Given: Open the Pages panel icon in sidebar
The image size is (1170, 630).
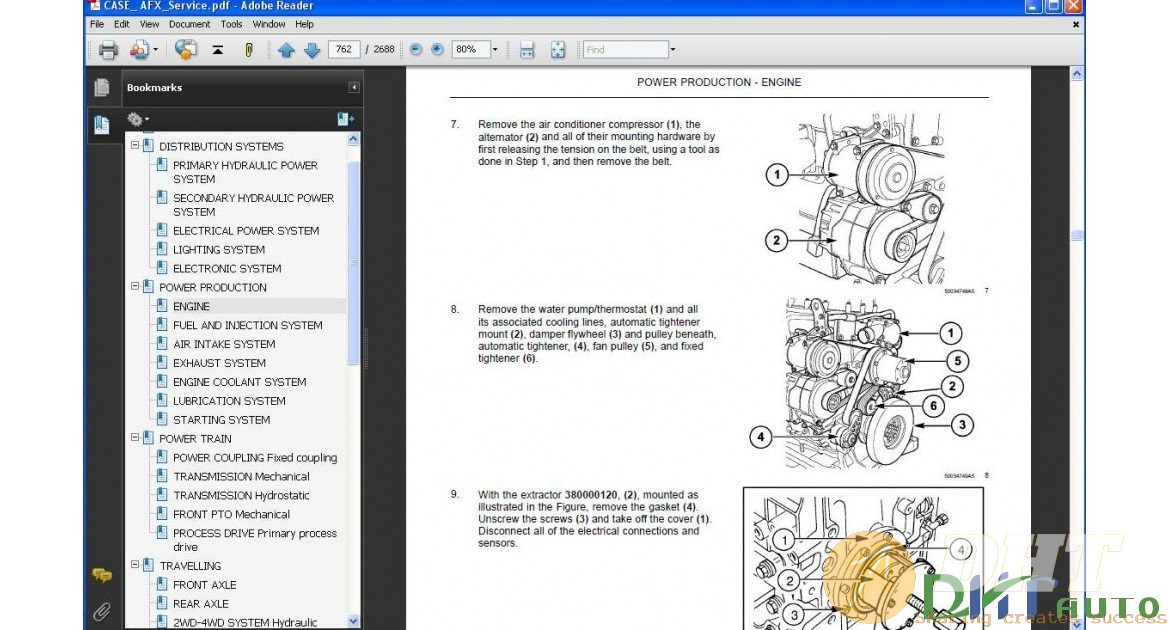Looking at the screenshot, I should coord(101,87).
